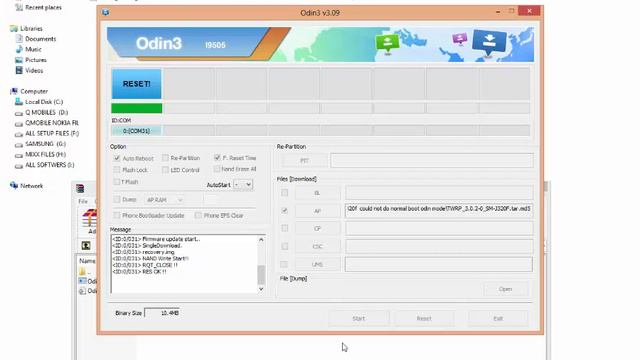The image size is (640, 360).
Task: Click the Message log scrollbar thumb
Action: click(x=261, y=274)
